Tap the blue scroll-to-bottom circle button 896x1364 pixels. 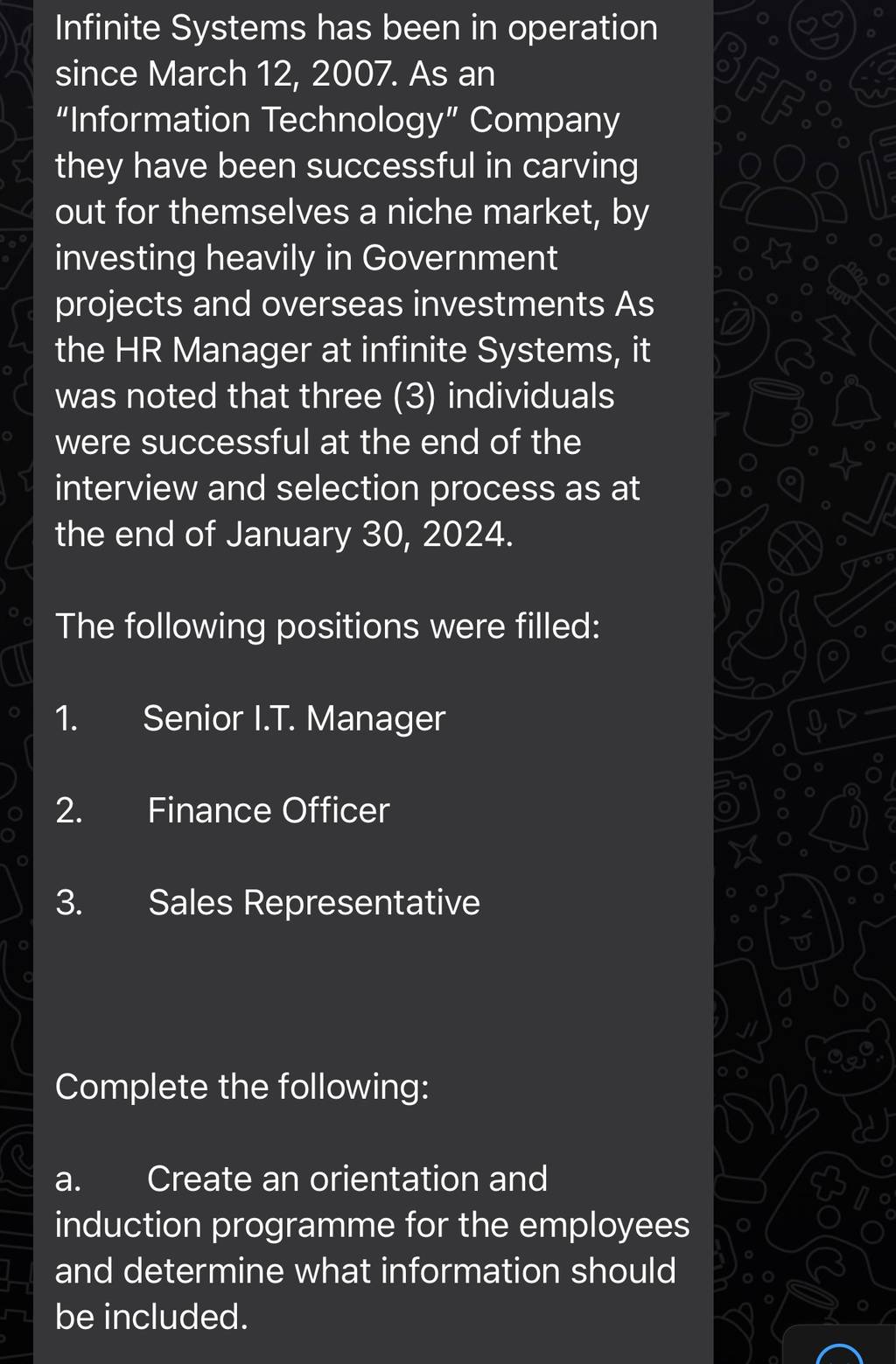[839, 1353]
